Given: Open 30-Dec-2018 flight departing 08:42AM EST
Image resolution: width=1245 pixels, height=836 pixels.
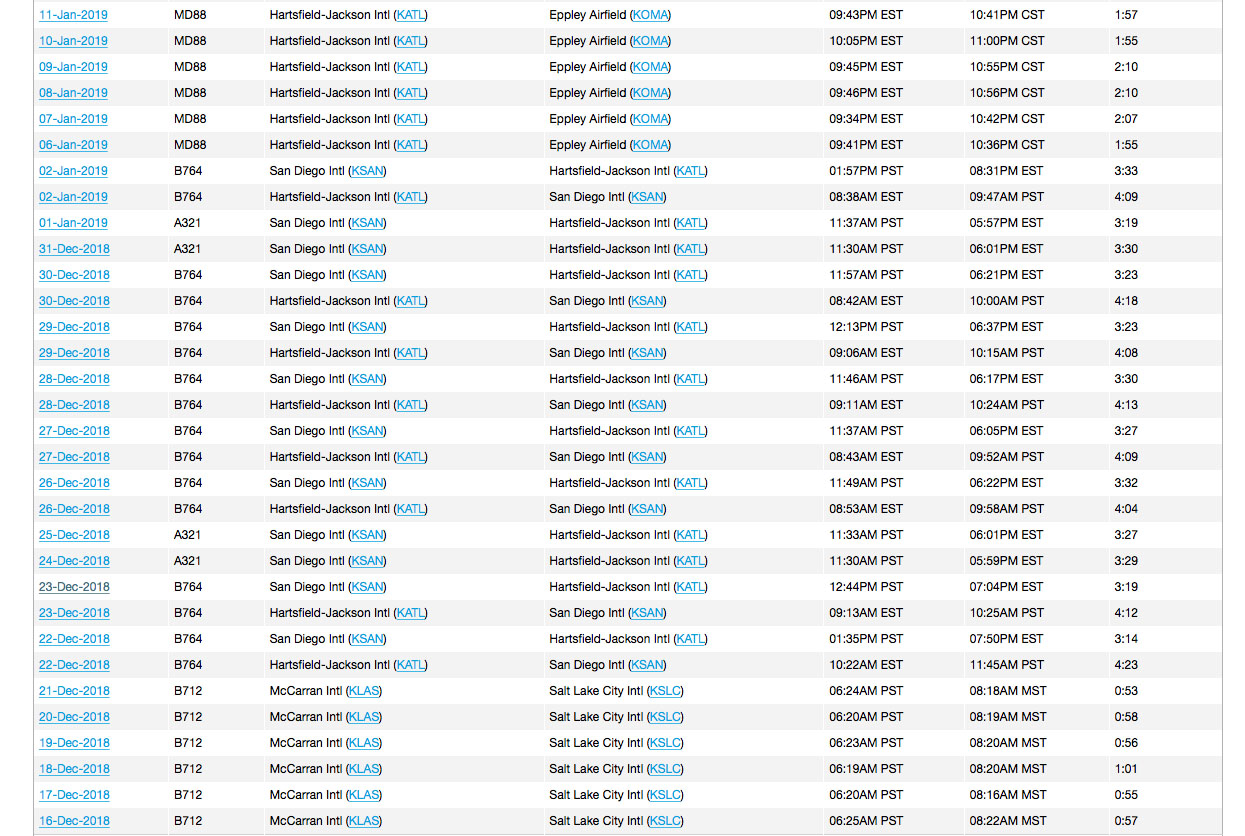Looking at the screenshot, I should [74, 301].
